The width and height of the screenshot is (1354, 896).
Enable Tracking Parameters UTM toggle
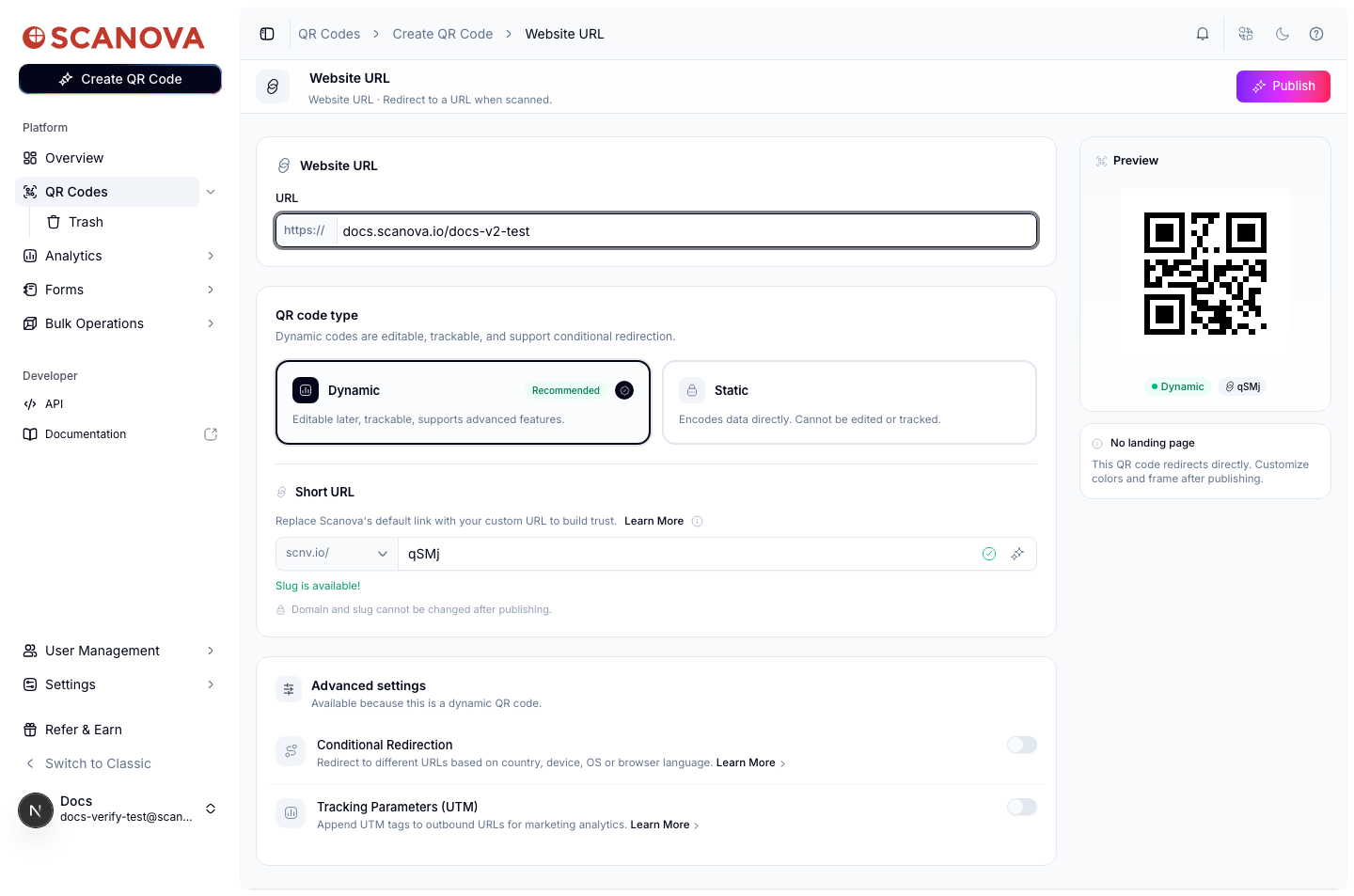click(x=1021, y=807)
